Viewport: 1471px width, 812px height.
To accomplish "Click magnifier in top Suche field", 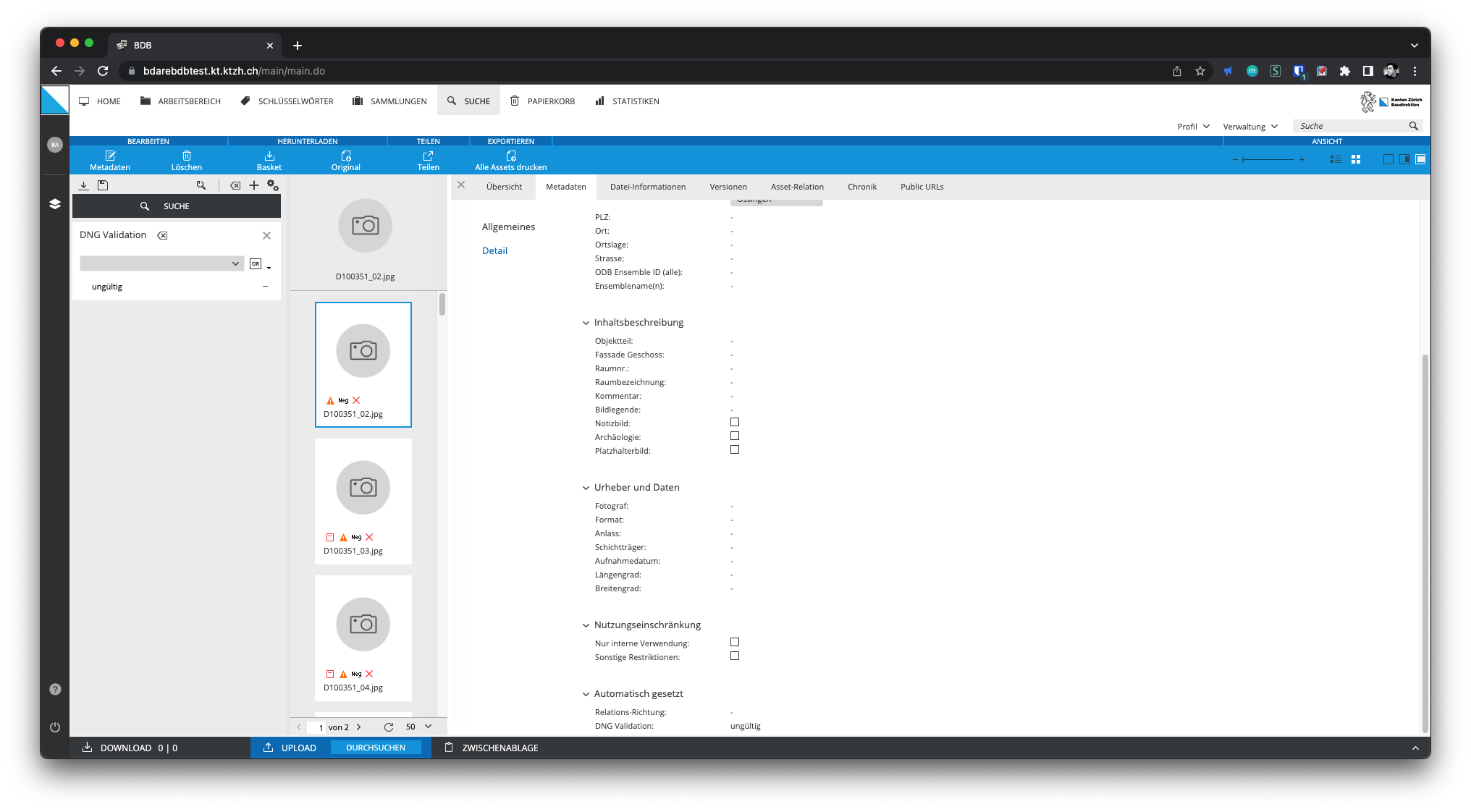I will 1413,126.
